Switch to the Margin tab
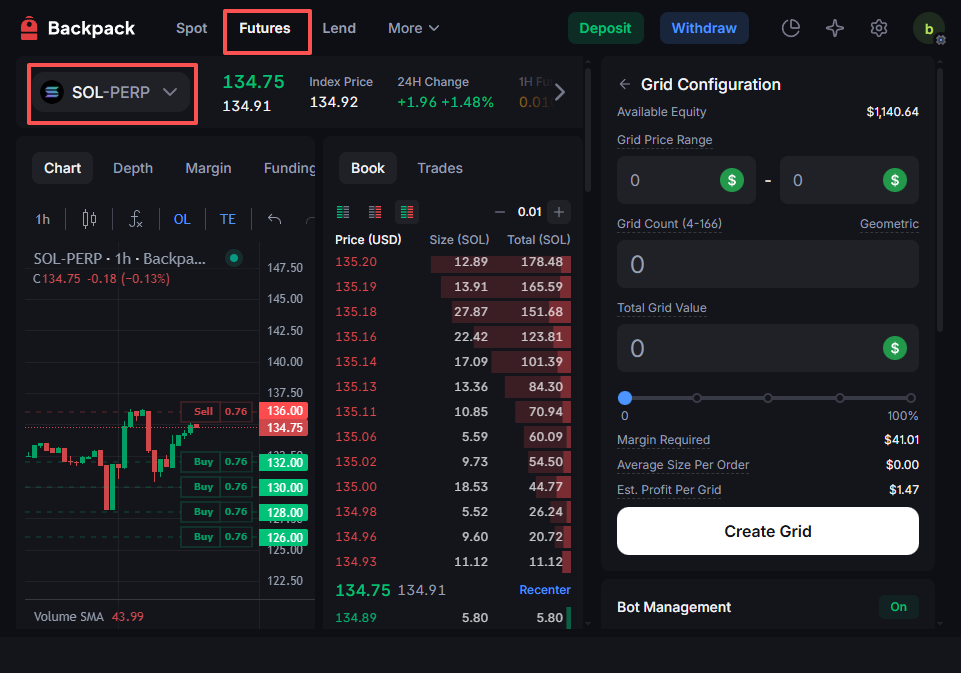This screenshot has height=673, width=961. (x=208, y=168)
